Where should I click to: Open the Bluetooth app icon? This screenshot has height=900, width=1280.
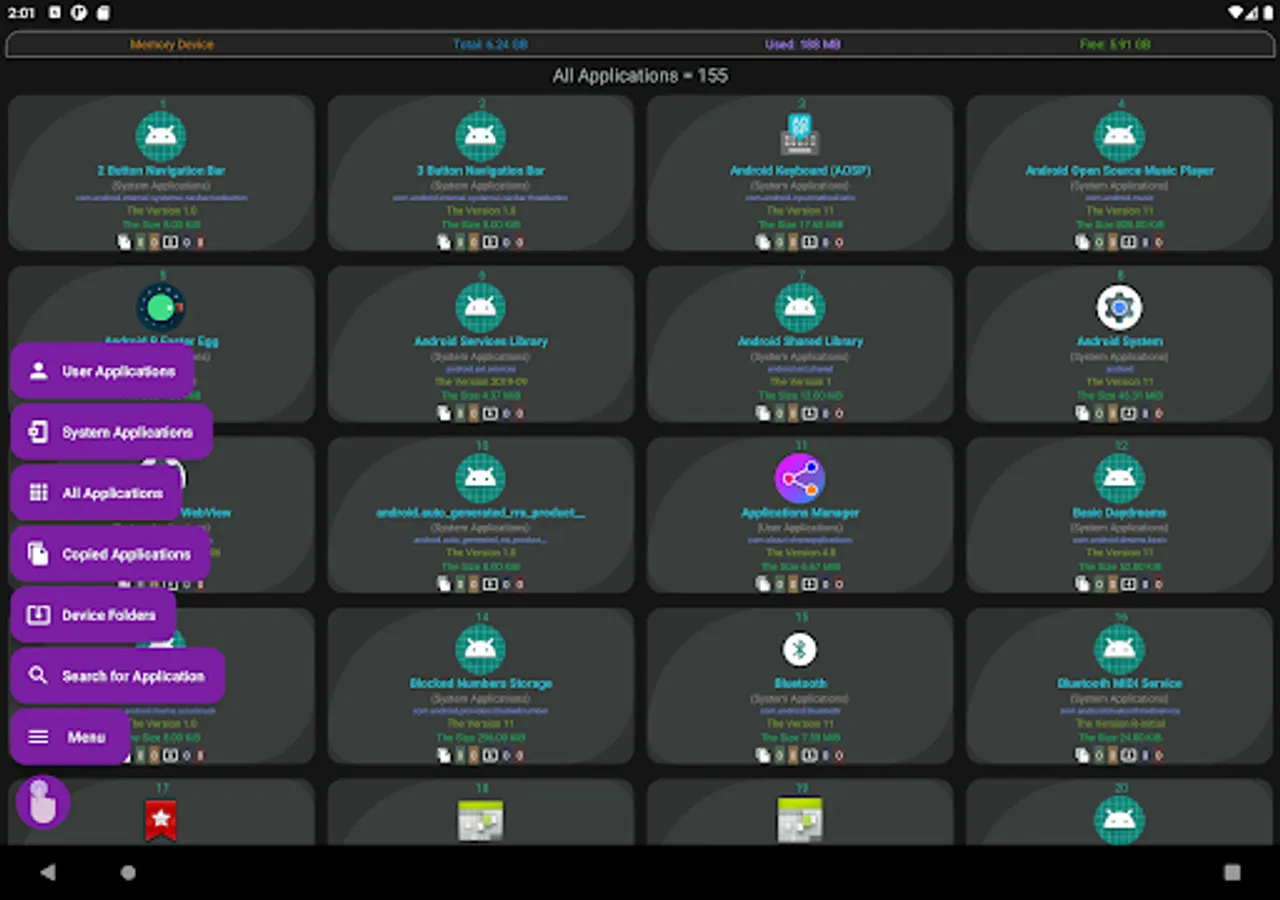[x=800, y=649]
